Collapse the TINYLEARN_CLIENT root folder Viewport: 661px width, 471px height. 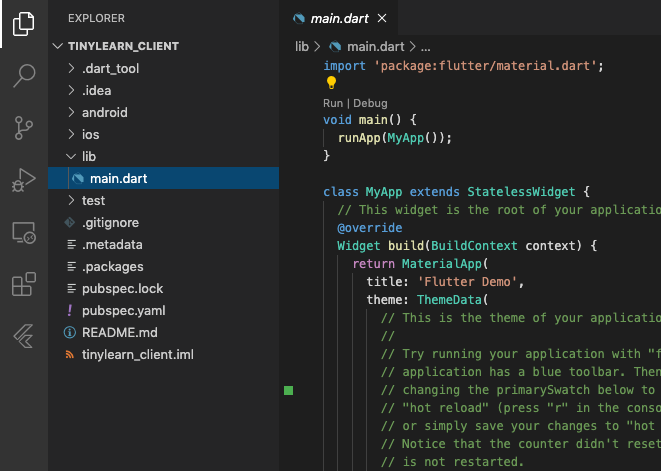(x=58, y=46)
